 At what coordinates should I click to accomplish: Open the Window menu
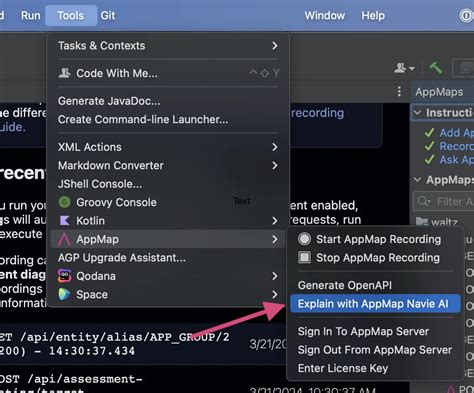pyautogui.click(x=324, y=15)
